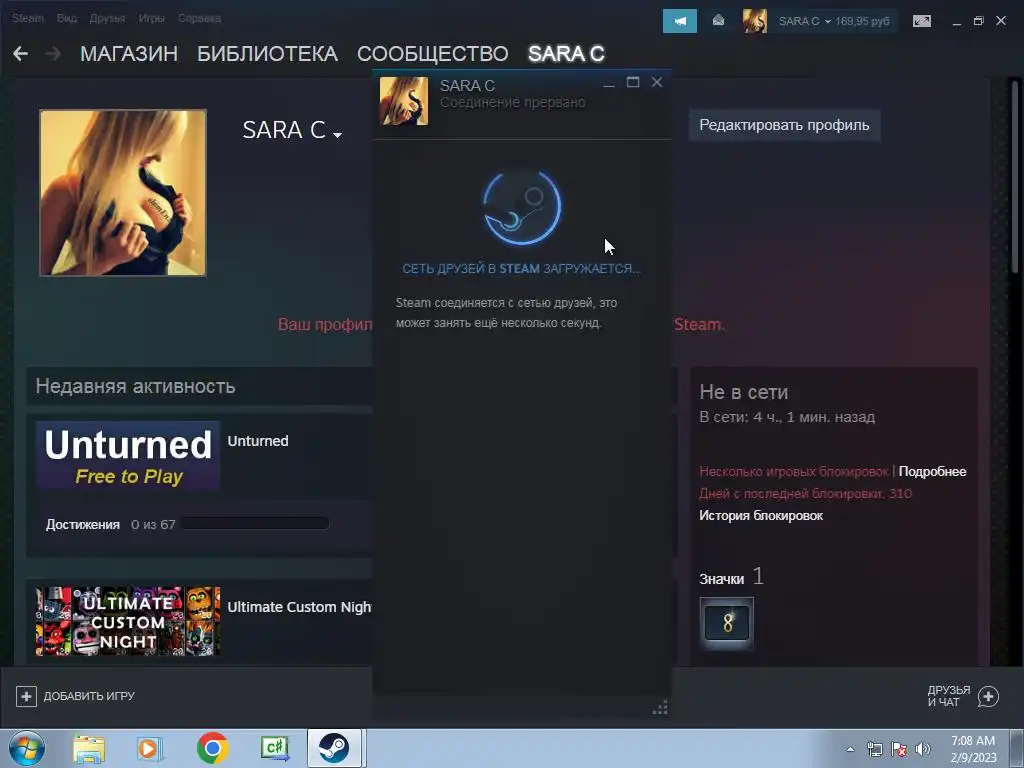Image resolution: width=1024 pixels, height=768 pixels.
Task: Open the Steam menu
Action: (x=27, y=18)
